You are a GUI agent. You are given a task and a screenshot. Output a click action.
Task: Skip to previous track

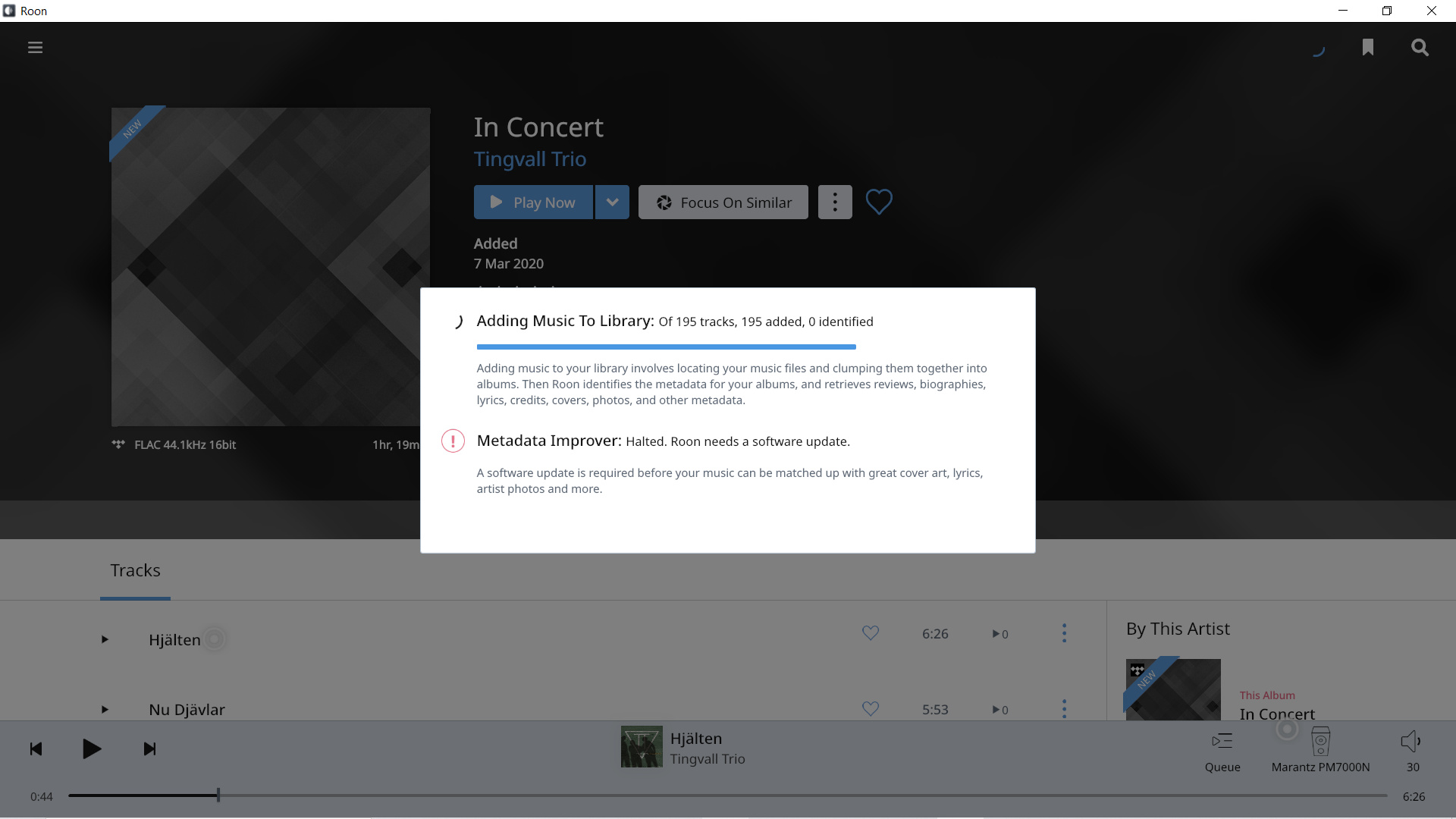(36, 749)
